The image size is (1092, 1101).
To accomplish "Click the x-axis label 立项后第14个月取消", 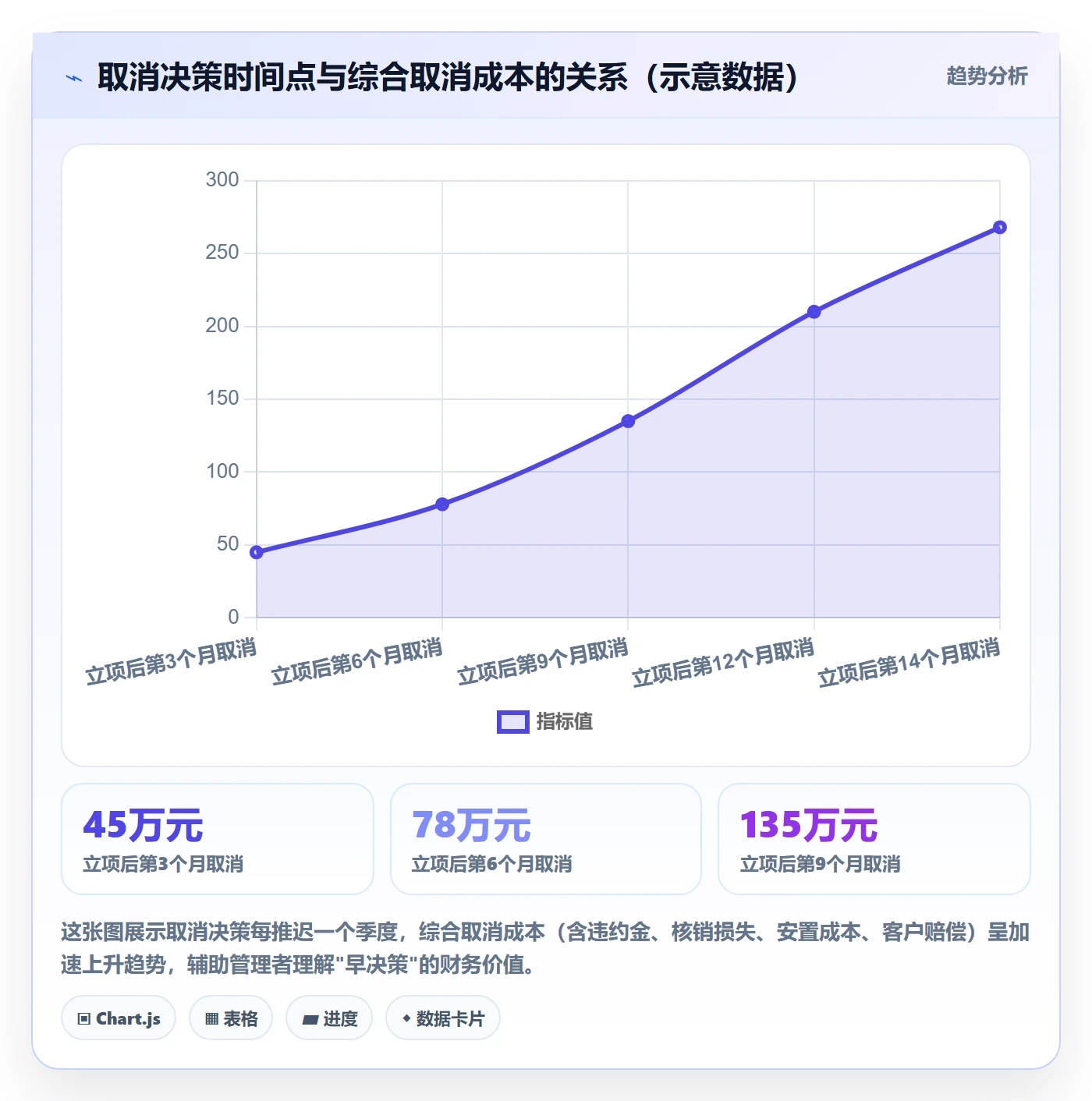I will click(x=909, y=663).
